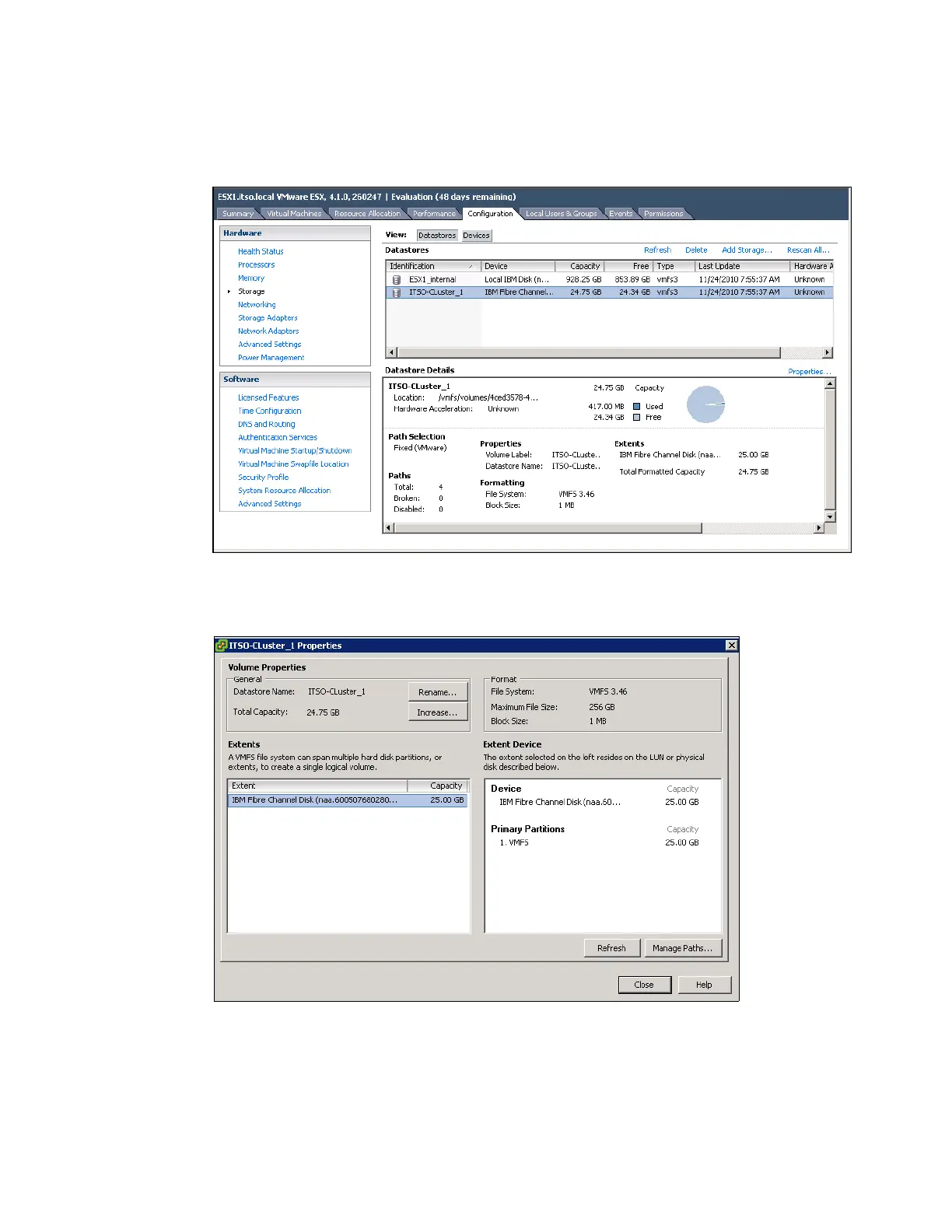Click the Delete datastore link
952x1232 pixels.
[x=696, y=250]
